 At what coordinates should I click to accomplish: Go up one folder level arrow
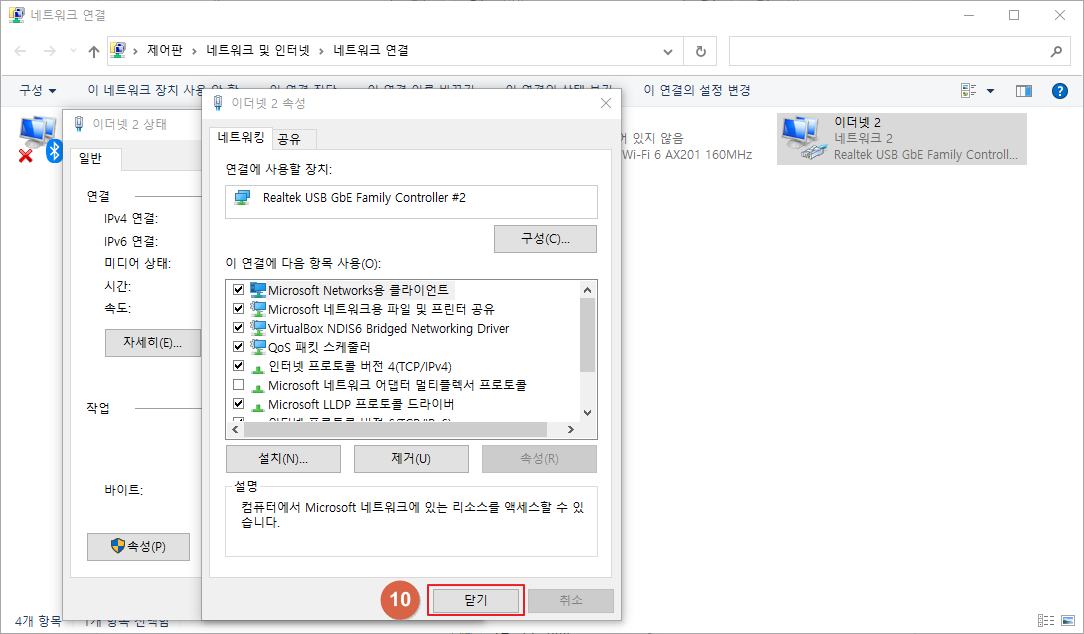pos(94,51)
